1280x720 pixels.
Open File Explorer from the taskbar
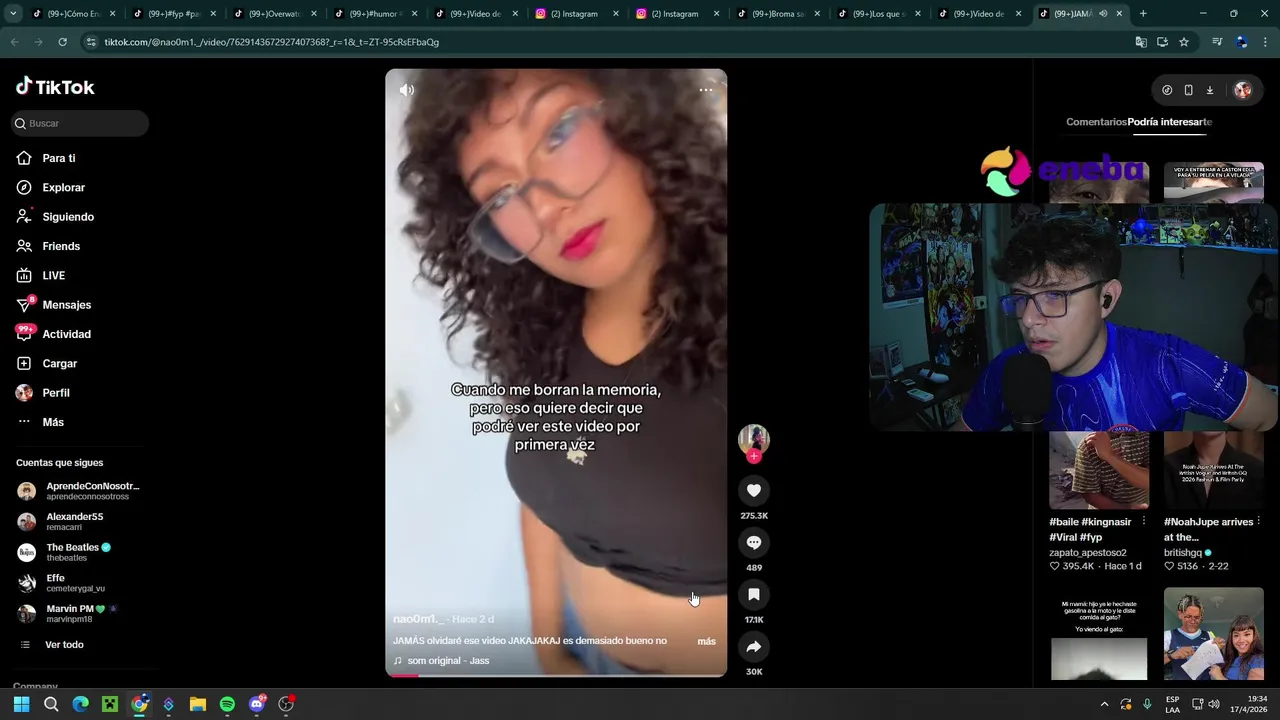pos(198,704)
